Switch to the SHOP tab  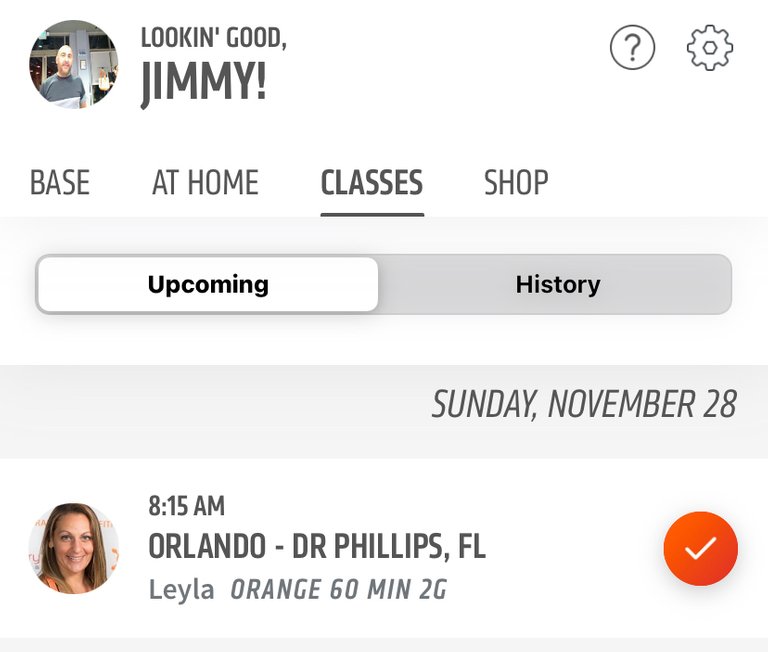516,183
